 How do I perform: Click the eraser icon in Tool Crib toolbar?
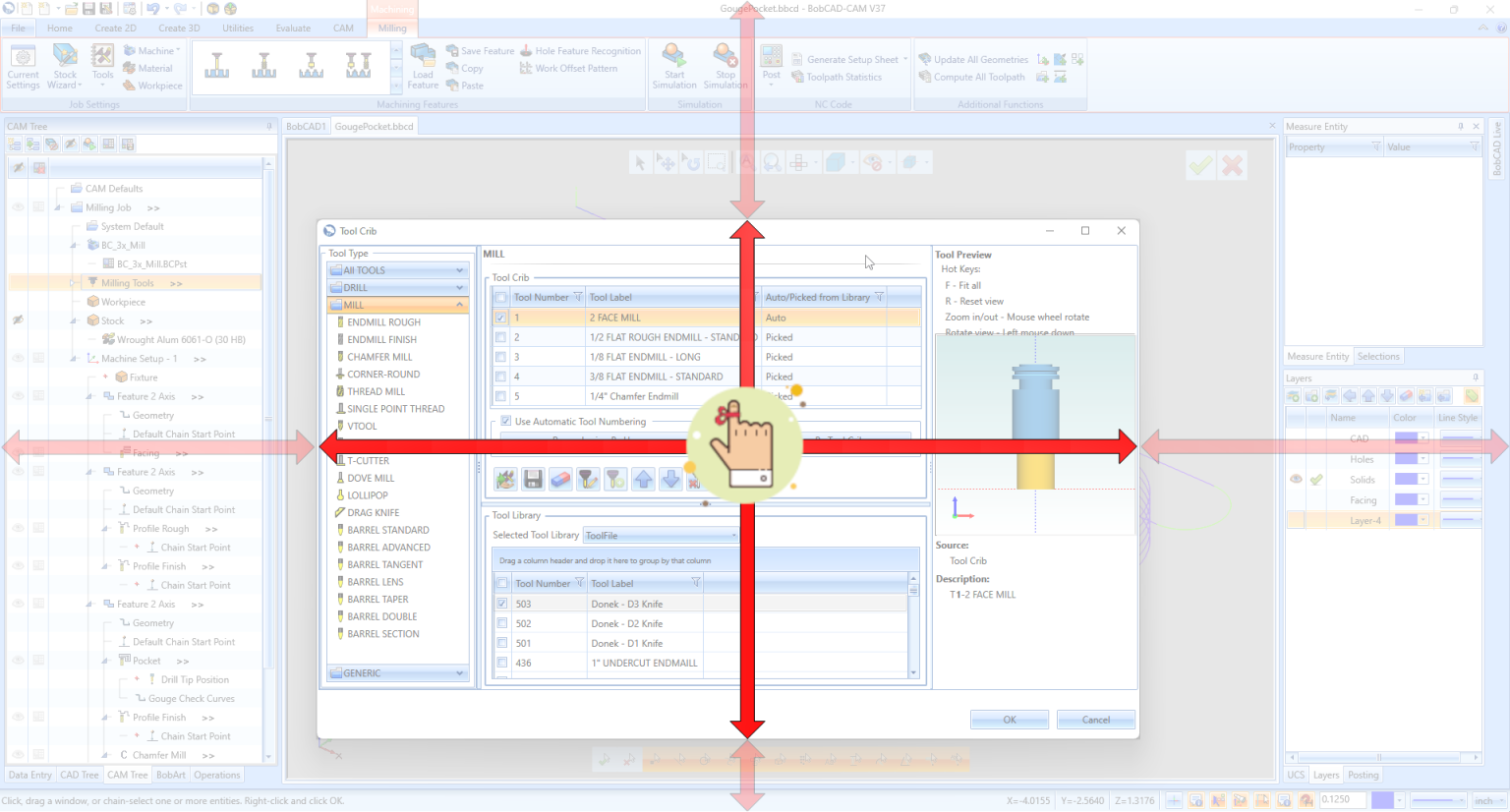[x=560, y=480]
